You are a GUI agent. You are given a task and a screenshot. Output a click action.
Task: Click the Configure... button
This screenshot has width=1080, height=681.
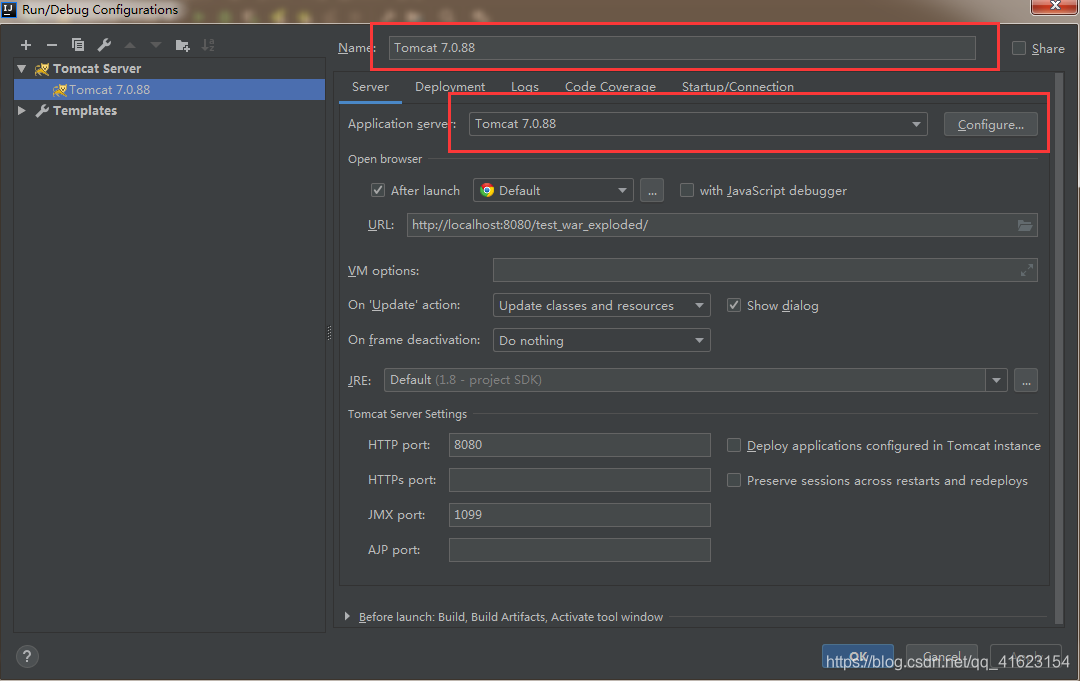[x=990, y=125]
